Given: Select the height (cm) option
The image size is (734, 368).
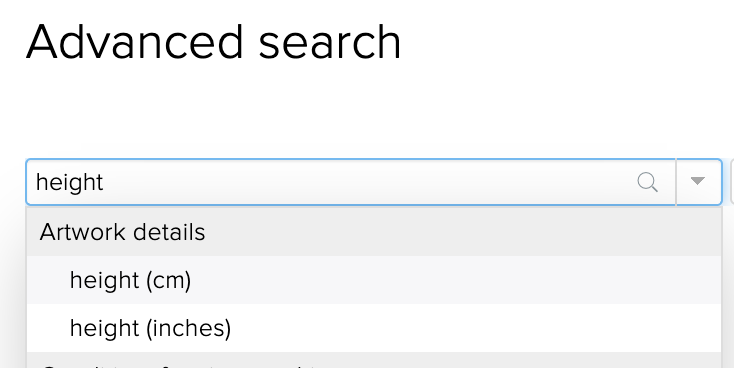Looking at the screenshot, I should (374, 280).
